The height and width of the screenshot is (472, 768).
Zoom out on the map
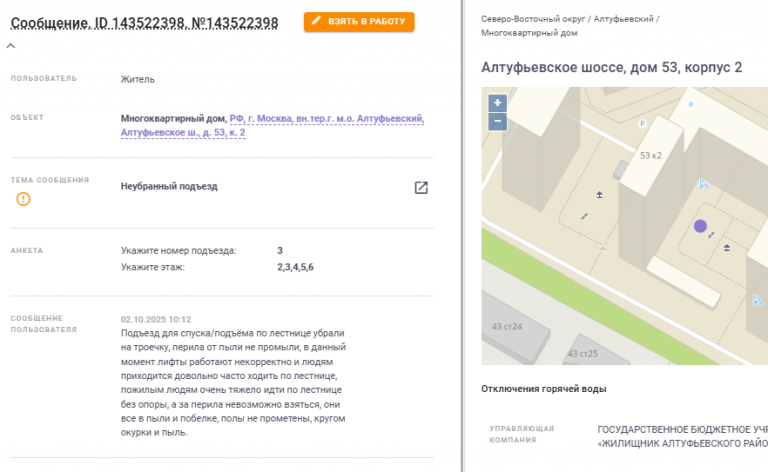497,122
